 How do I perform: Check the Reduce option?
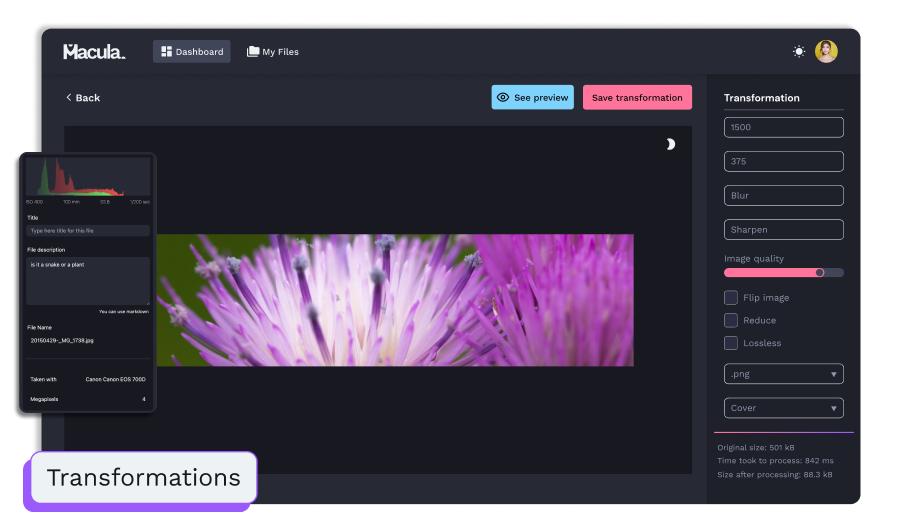(731, 321)
